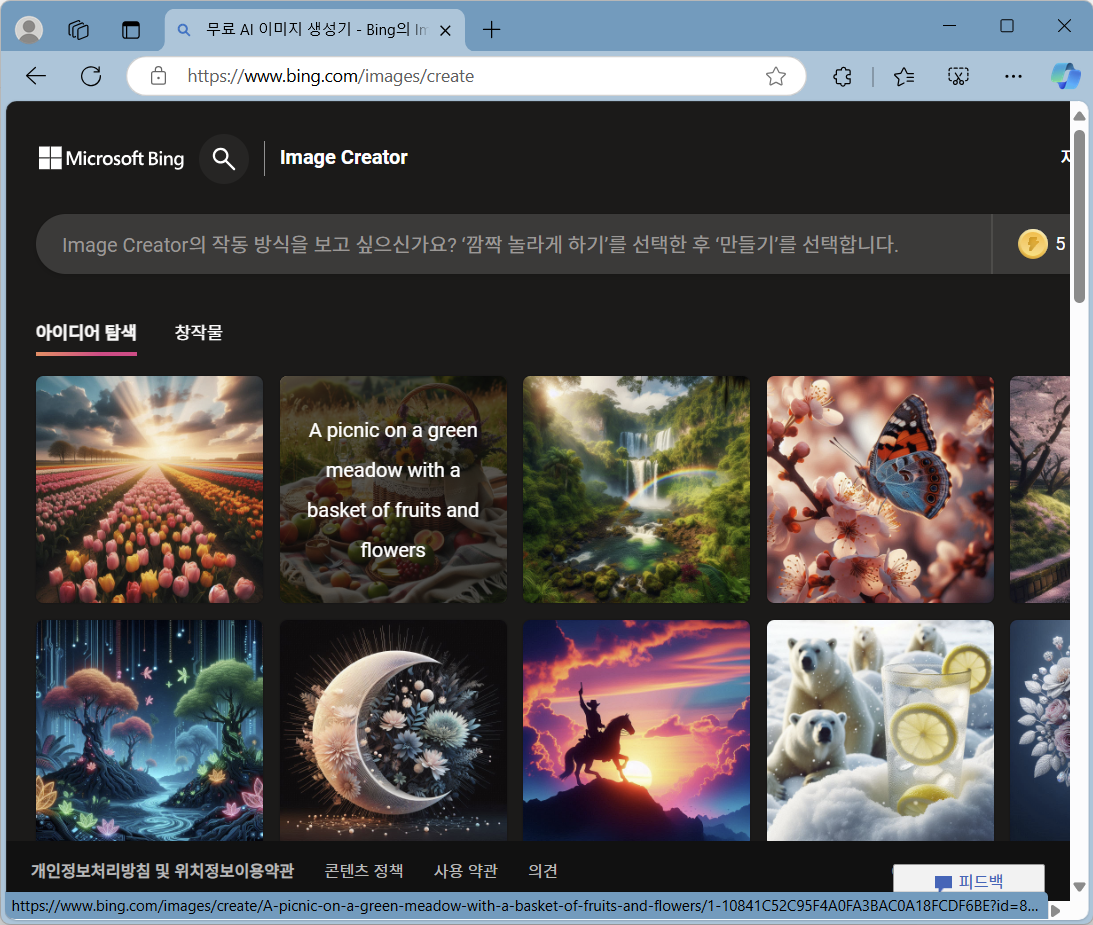
Task: Open Copilot from the browser toolbar
Action: pyautogui.click(x=1066, y=76)
